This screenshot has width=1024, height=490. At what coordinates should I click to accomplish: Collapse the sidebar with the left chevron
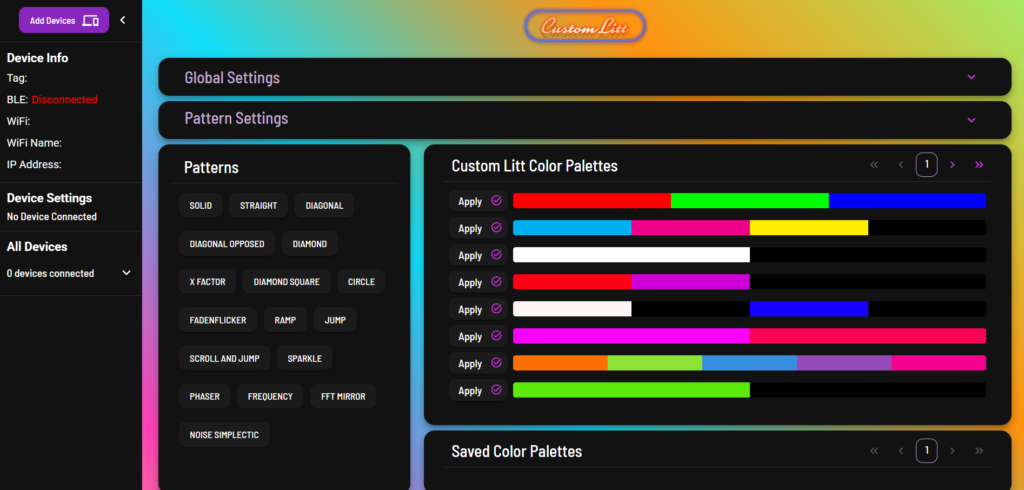click(x=122, y=20)
